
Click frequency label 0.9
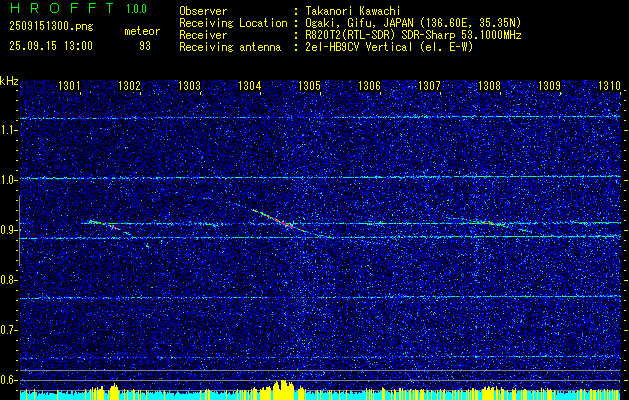7,230
